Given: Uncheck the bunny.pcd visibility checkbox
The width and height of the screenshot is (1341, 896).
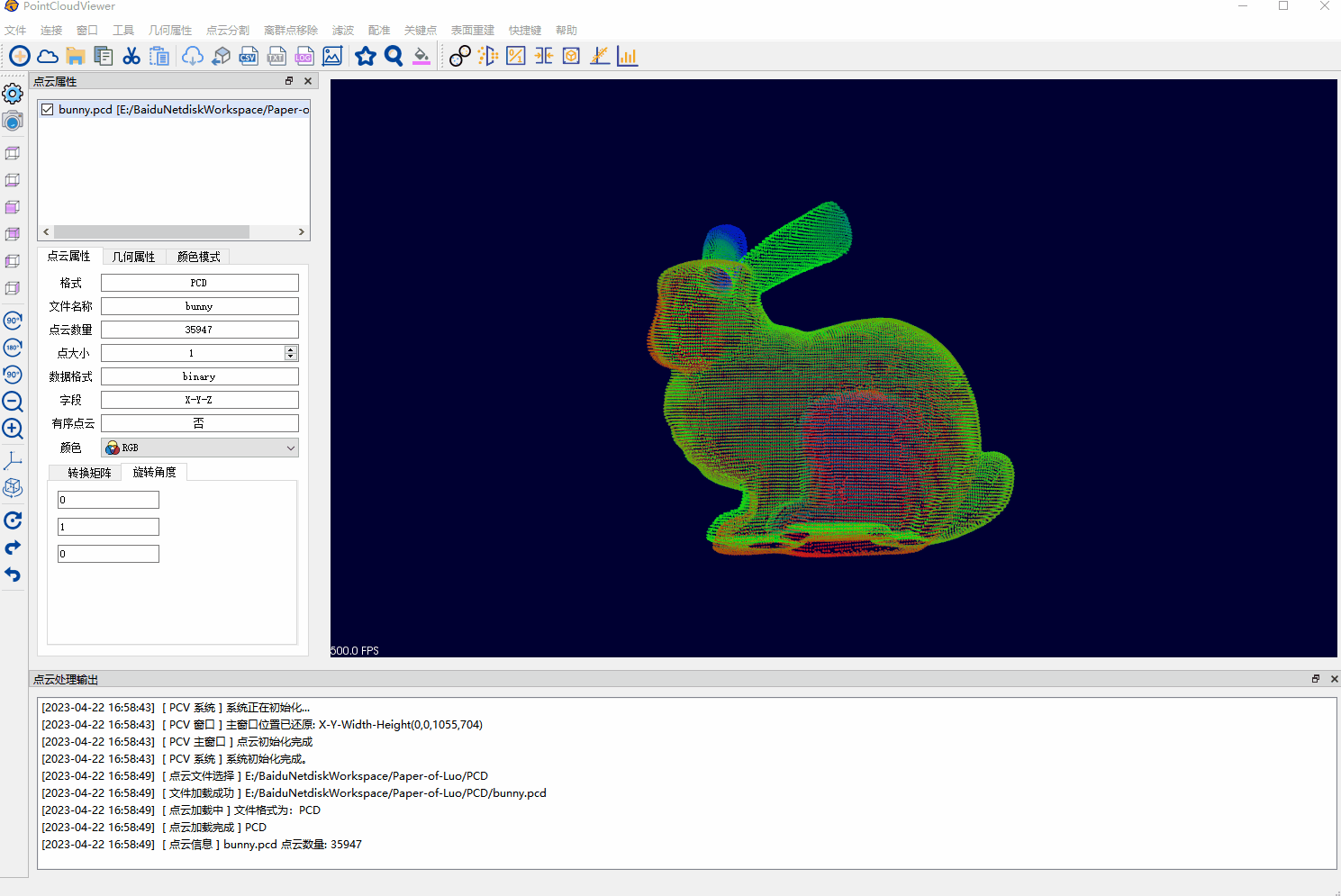Looking at the screenshot, I should 48,110.
